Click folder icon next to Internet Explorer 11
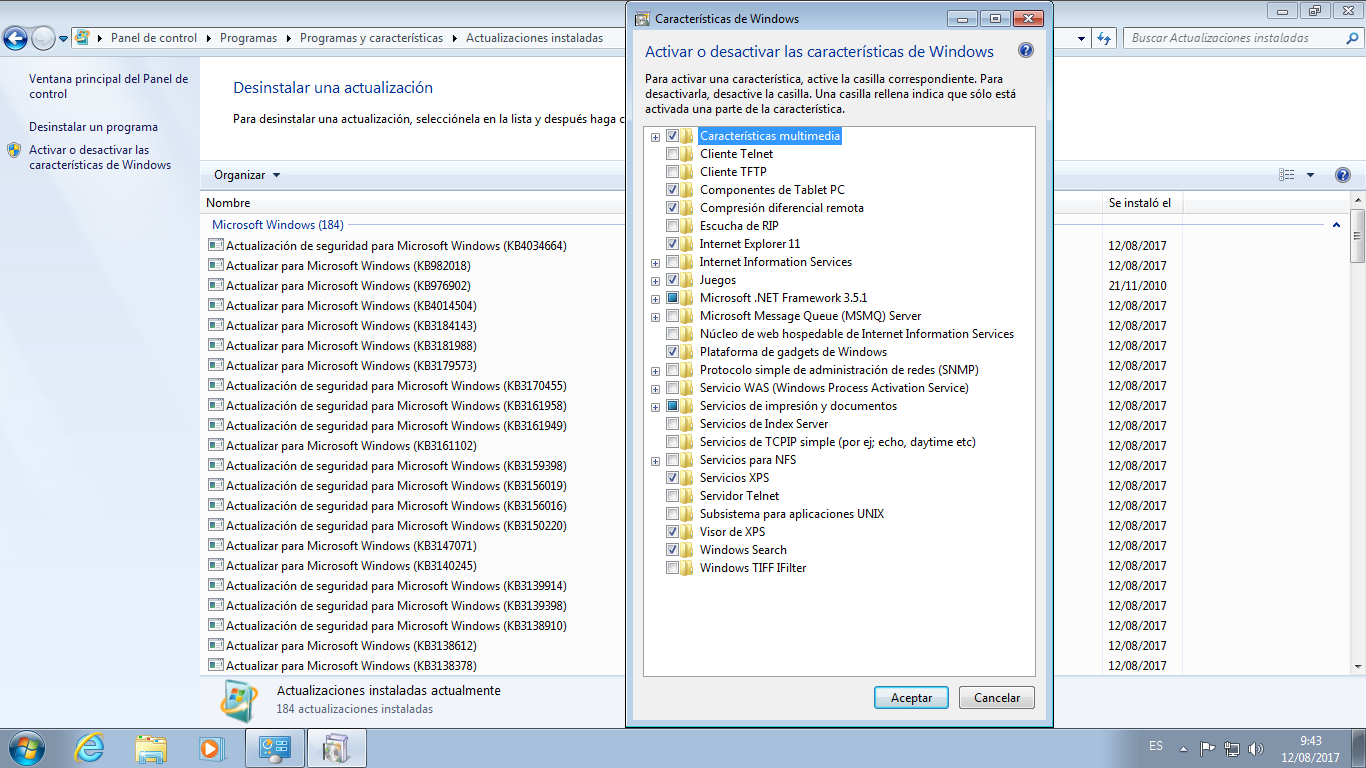 (688, 244)
